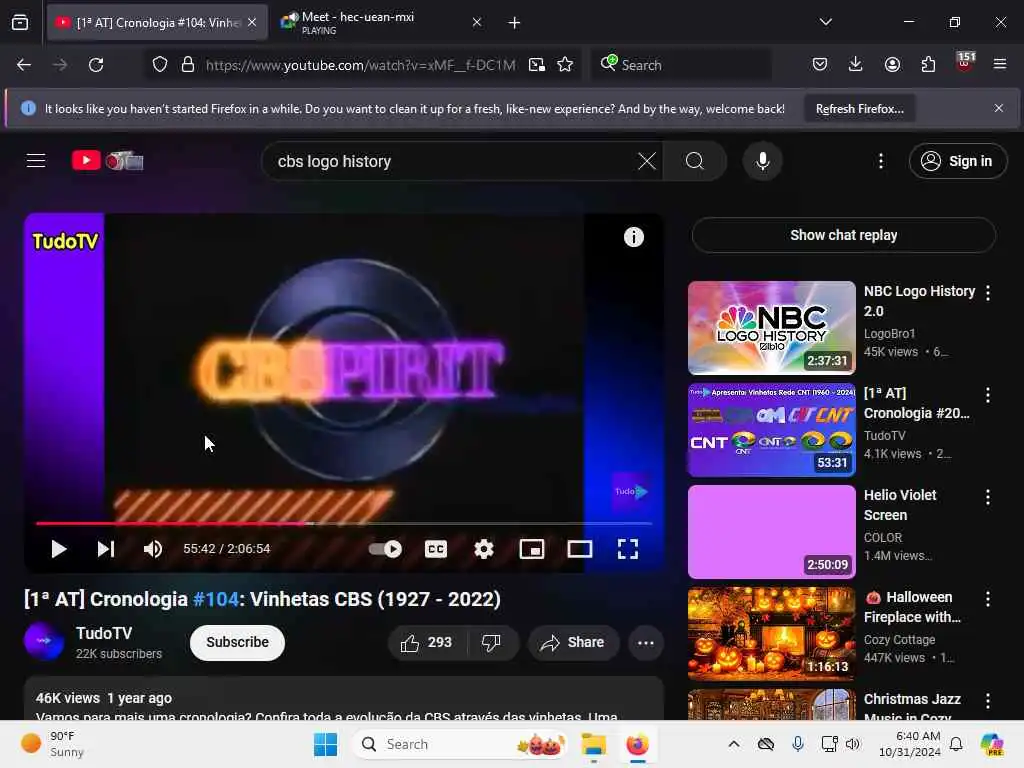Enable miniplayer mode
The height and width of the screenshot is (768, 1024).
pos(532,549)
